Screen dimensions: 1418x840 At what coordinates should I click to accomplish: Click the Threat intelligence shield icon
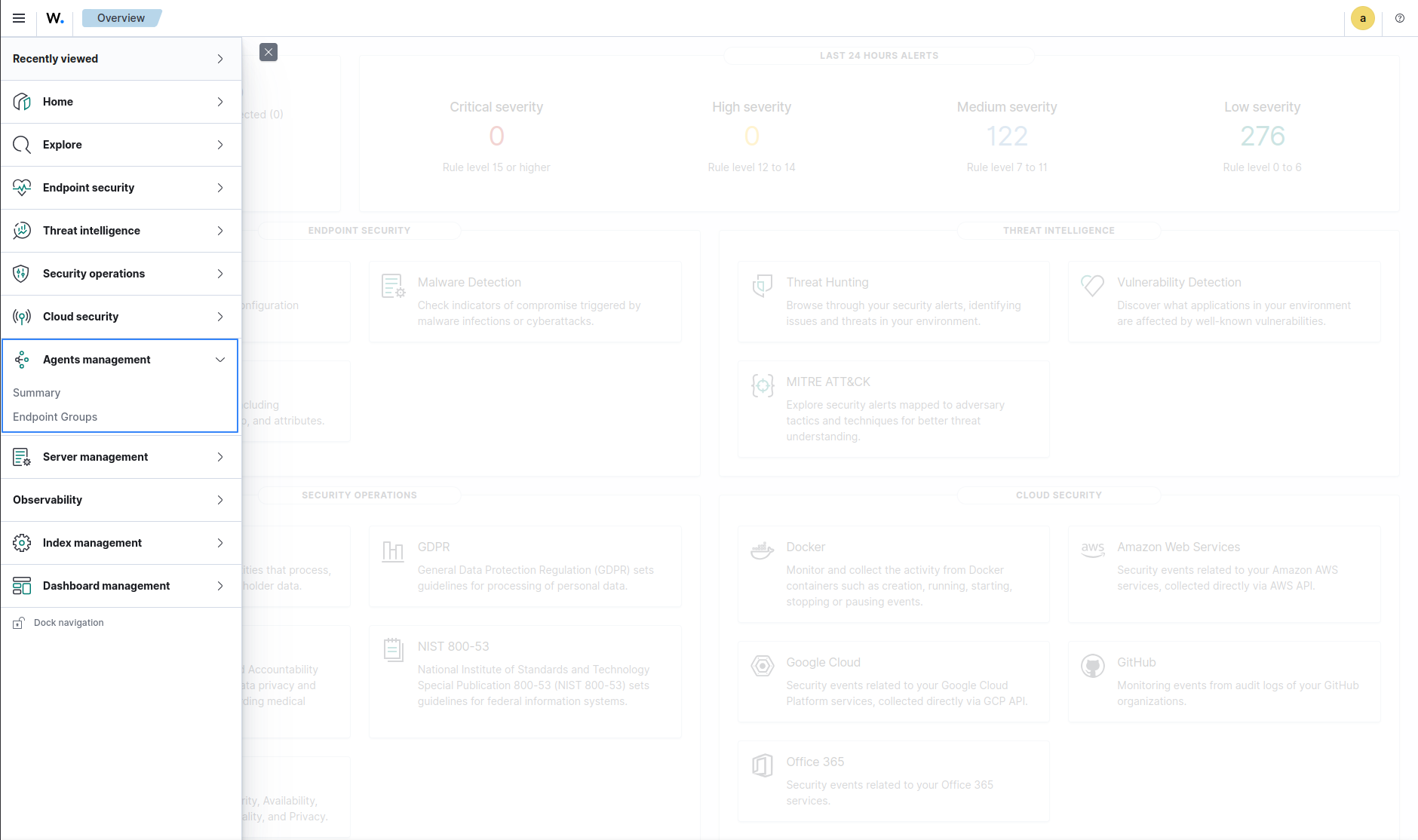(x=22, y=230)
